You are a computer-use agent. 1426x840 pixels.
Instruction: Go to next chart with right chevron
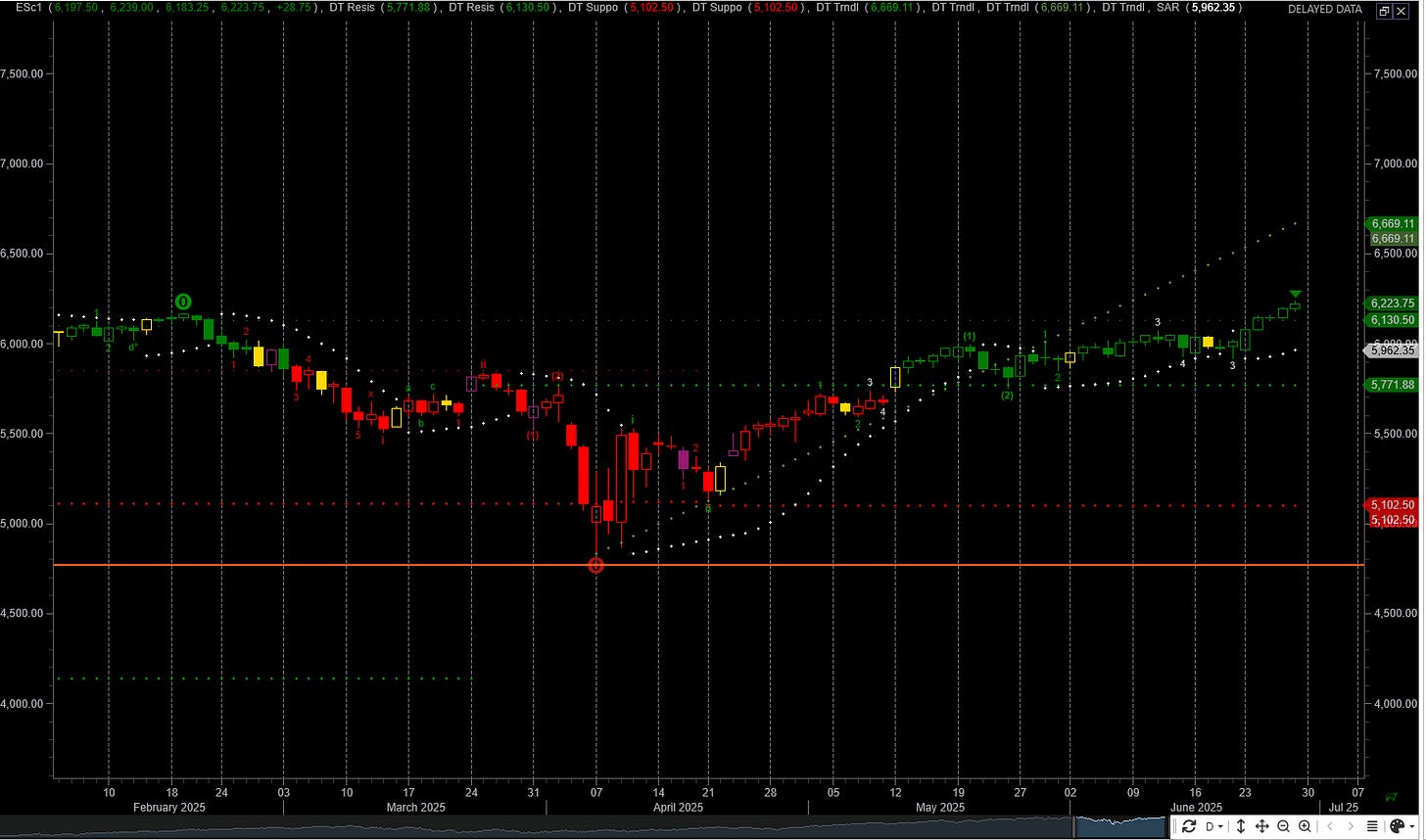coord(1351,826)
